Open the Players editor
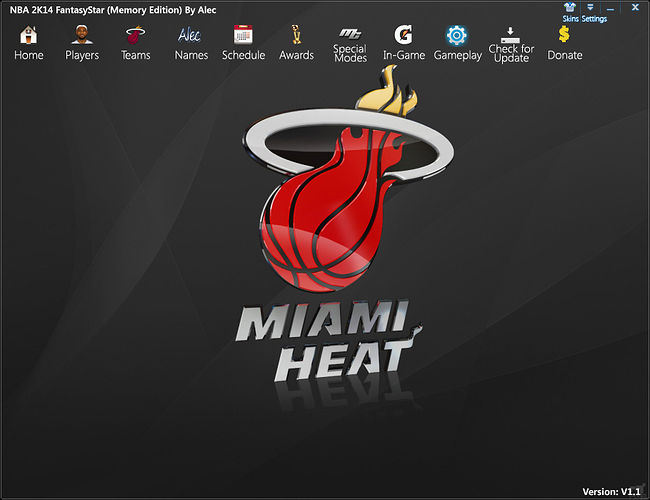Screen dimensions: 650x500 pyautogui.click(x=82, y=36)
